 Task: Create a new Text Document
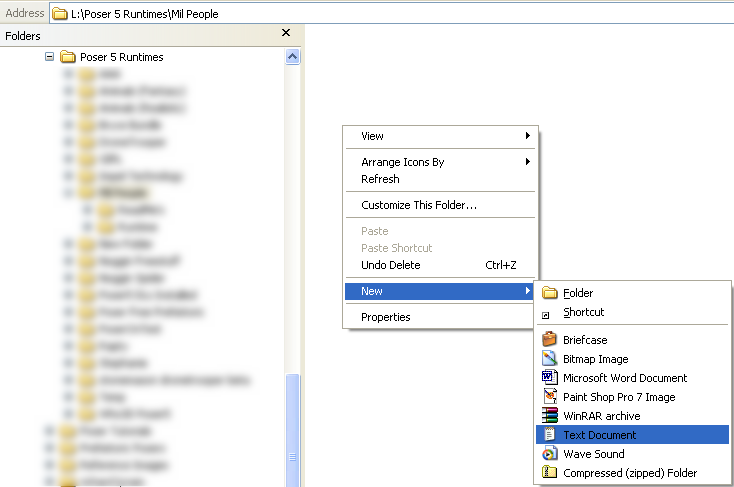coord(599,435)
